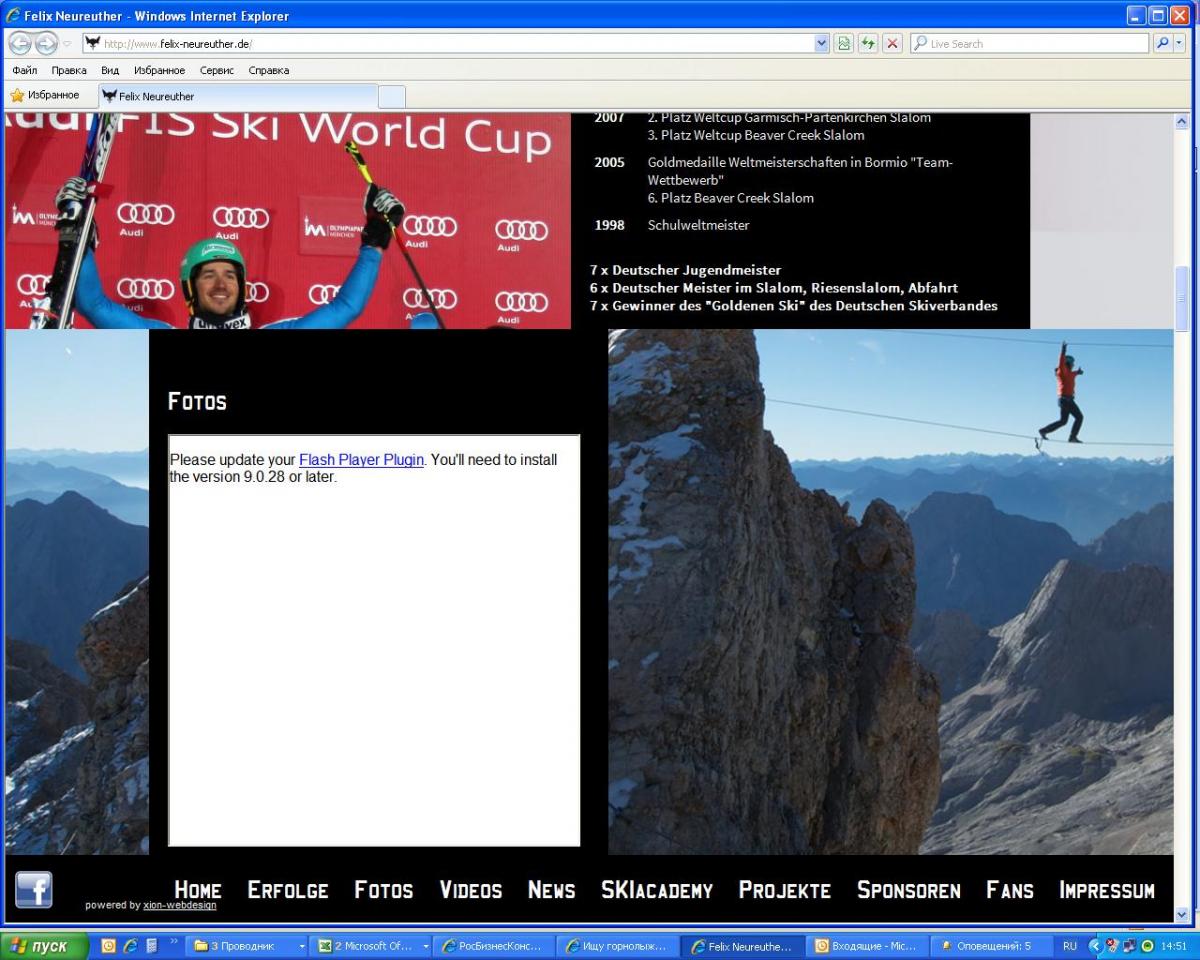Open the Impressum navigation item

1107,889
